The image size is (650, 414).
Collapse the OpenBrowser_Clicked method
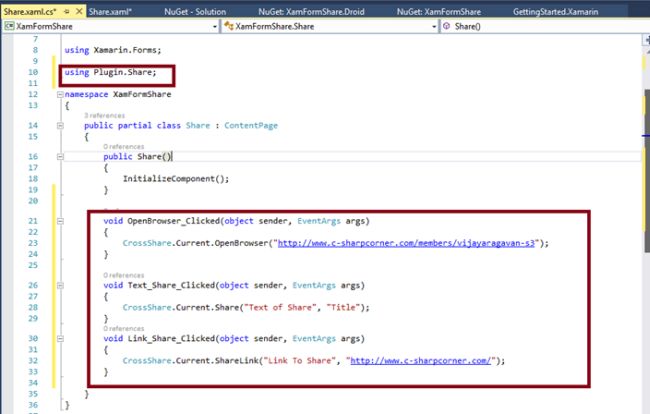click(60, 221)
